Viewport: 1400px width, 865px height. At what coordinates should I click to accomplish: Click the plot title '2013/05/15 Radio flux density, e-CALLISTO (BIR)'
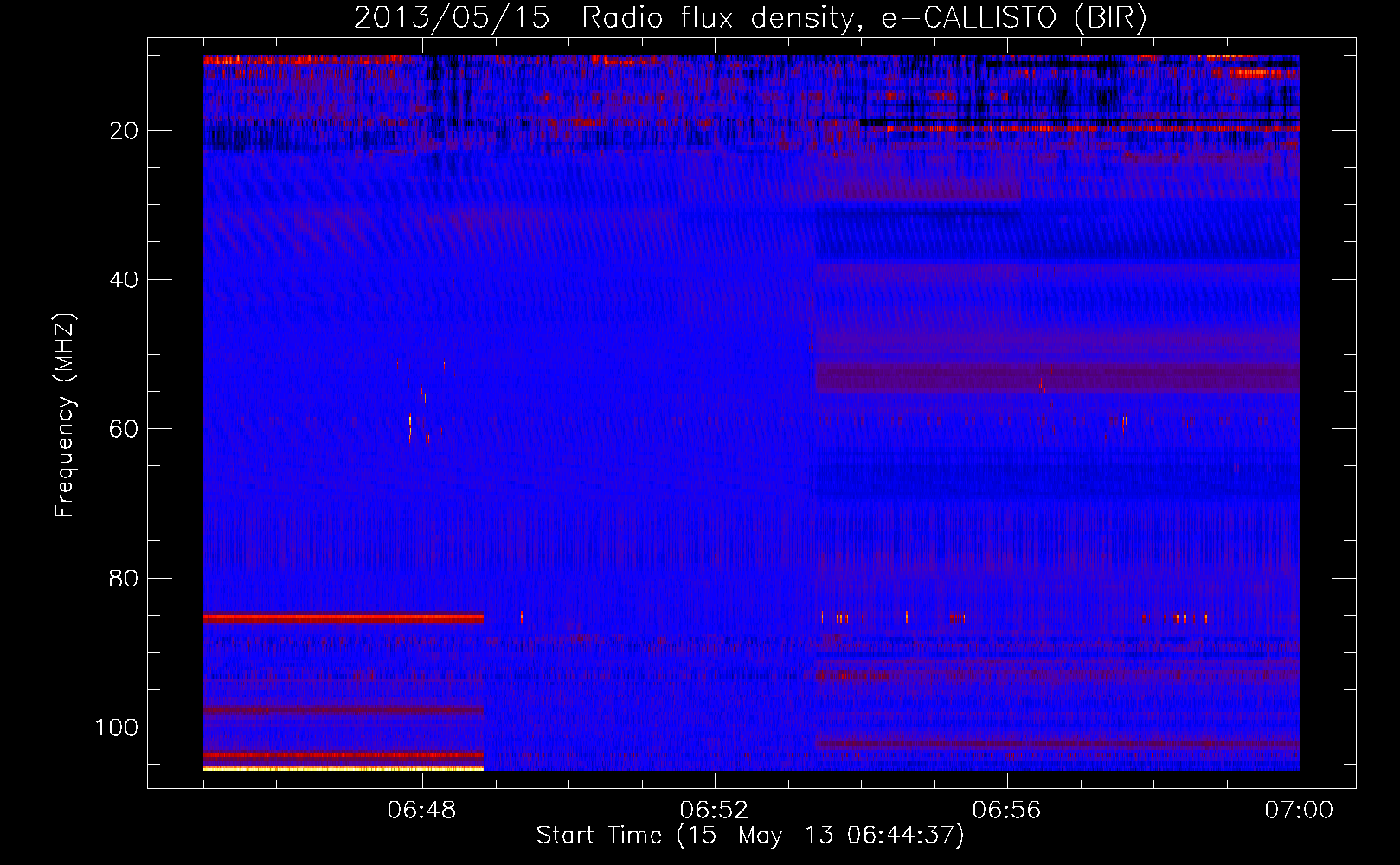point(750,18)
